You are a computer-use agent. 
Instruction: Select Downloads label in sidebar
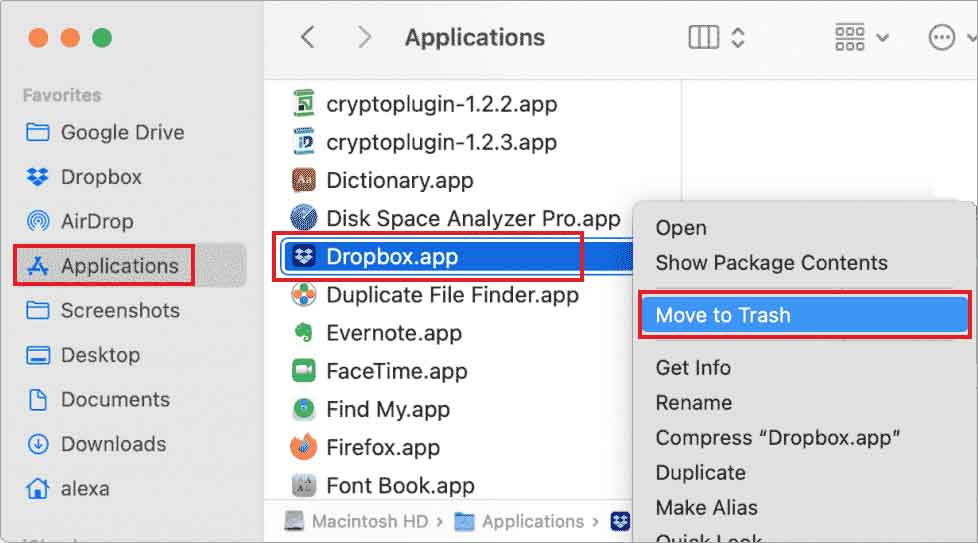[x=114, y=444]
